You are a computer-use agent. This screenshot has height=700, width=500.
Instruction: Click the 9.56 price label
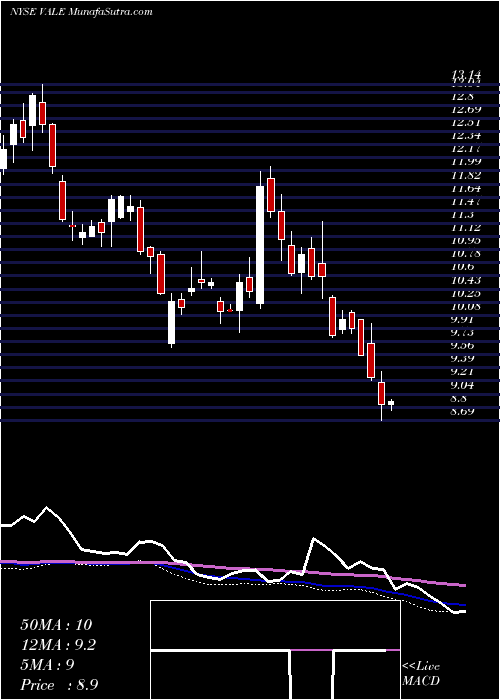[461, 345]
